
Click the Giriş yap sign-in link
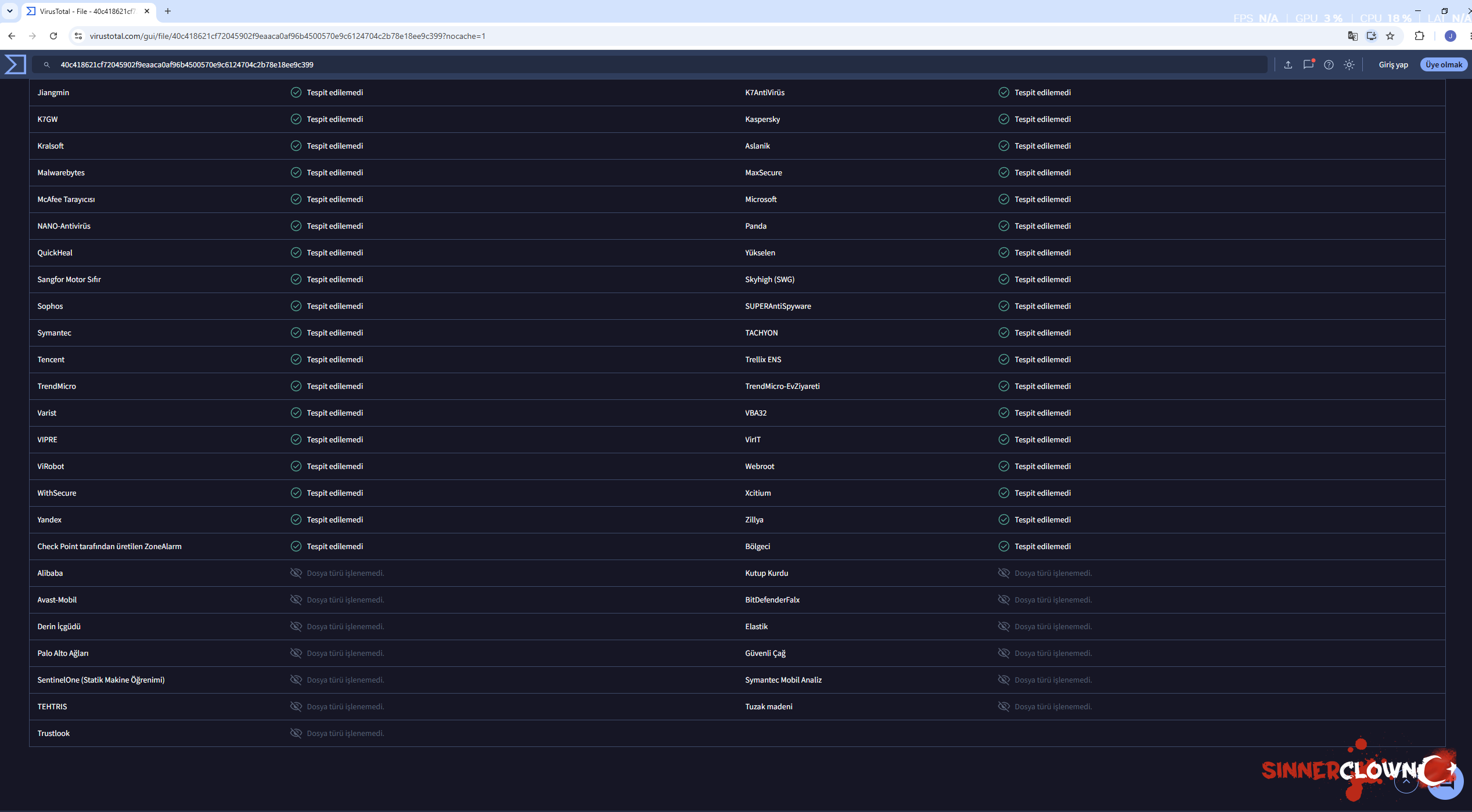click(1393, 65)
